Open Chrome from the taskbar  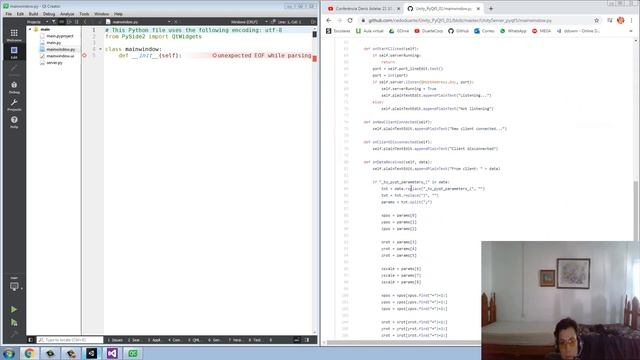pos(29,353)
